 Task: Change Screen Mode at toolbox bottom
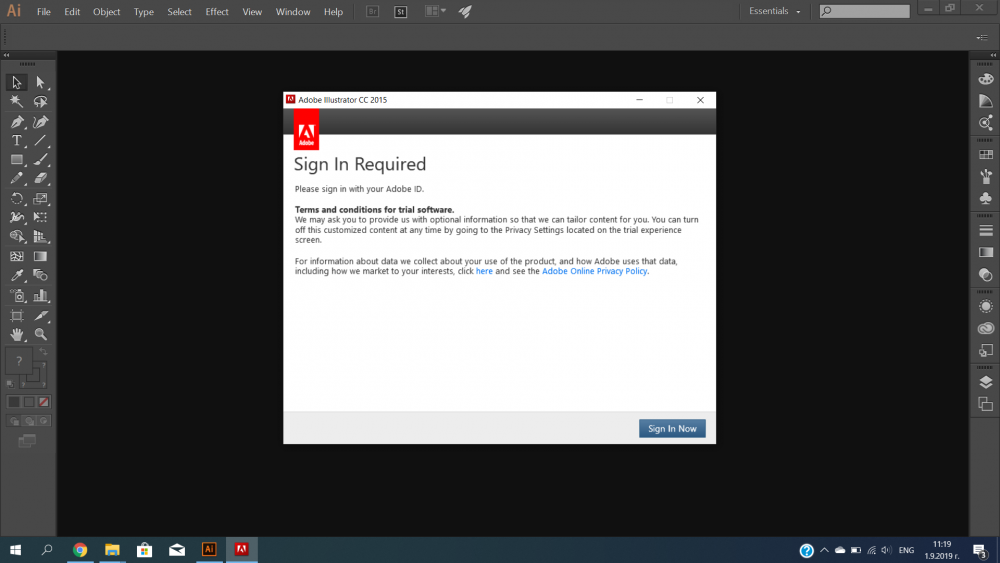(x=27, y=441)
